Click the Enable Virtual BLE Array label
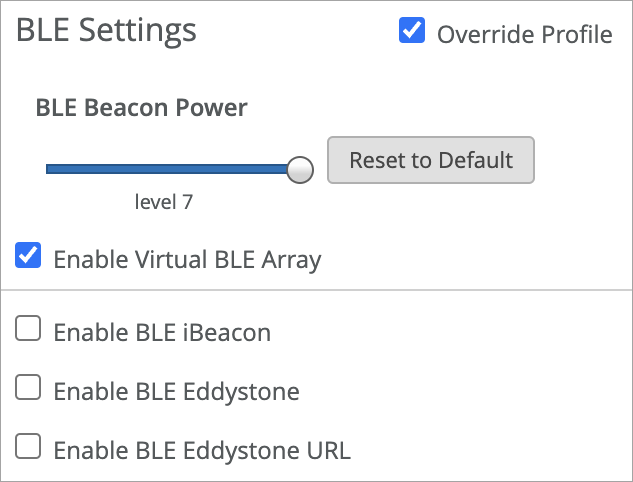Viewport: 633px width, 482px height. click(187, 260)
